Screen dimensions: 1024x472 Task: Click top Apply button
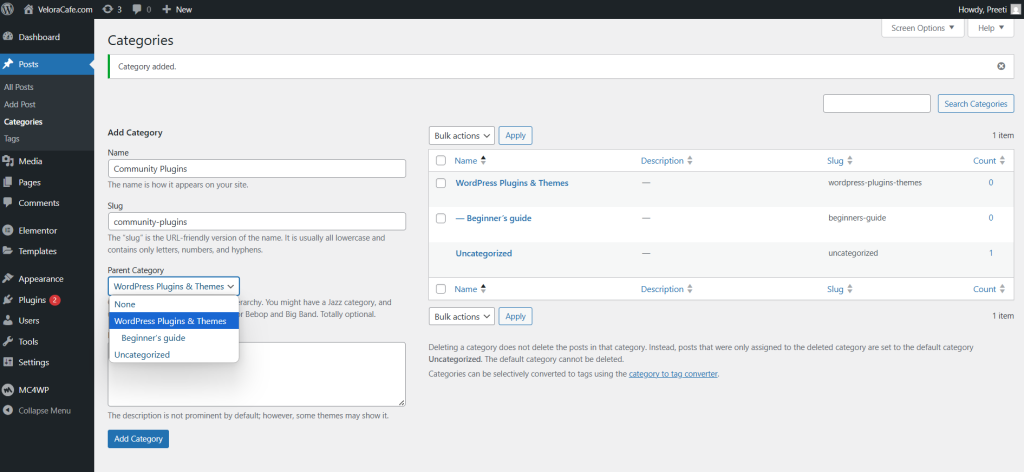coord(515,136)
